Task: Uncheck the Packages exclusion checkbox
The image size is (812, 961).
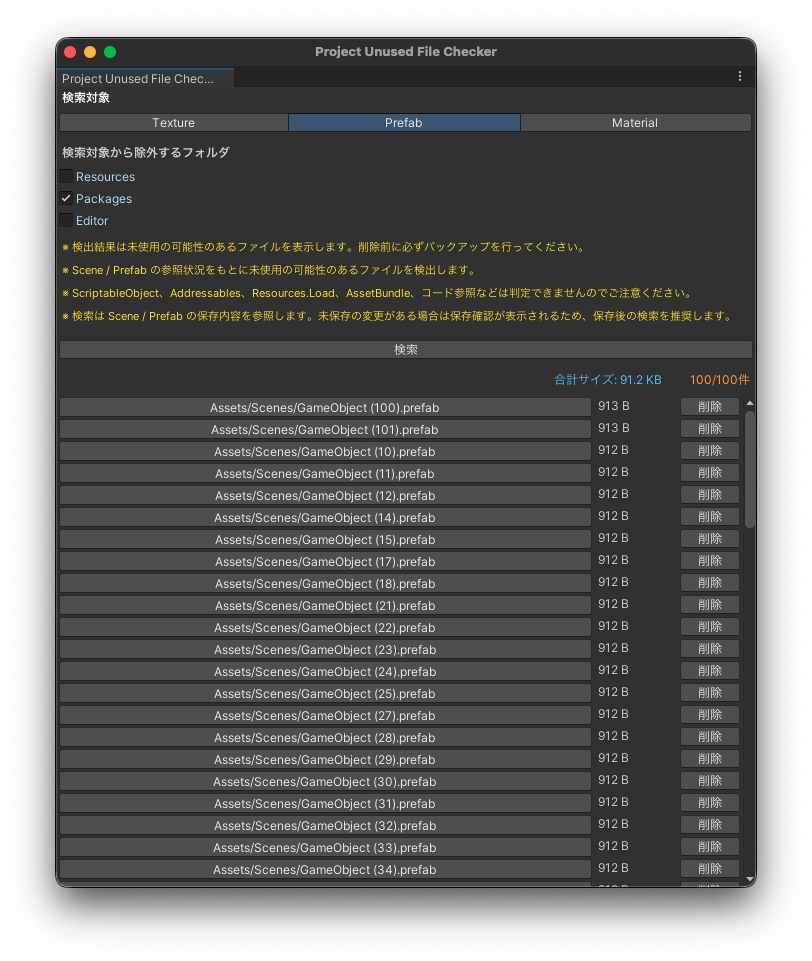Action: [x=66, y=198]
